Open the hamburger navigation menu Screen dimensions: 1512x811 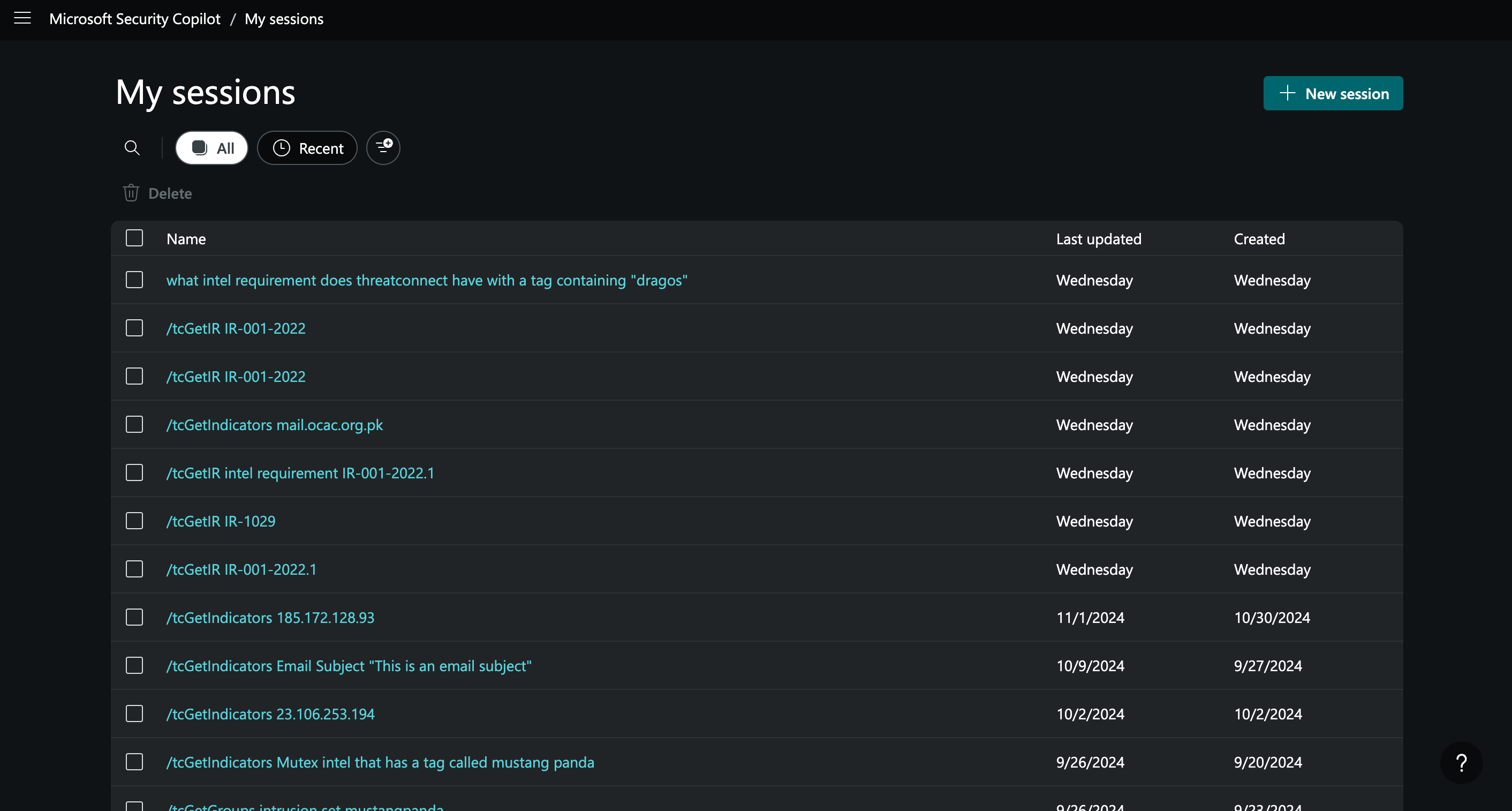(x=22, y=18)
